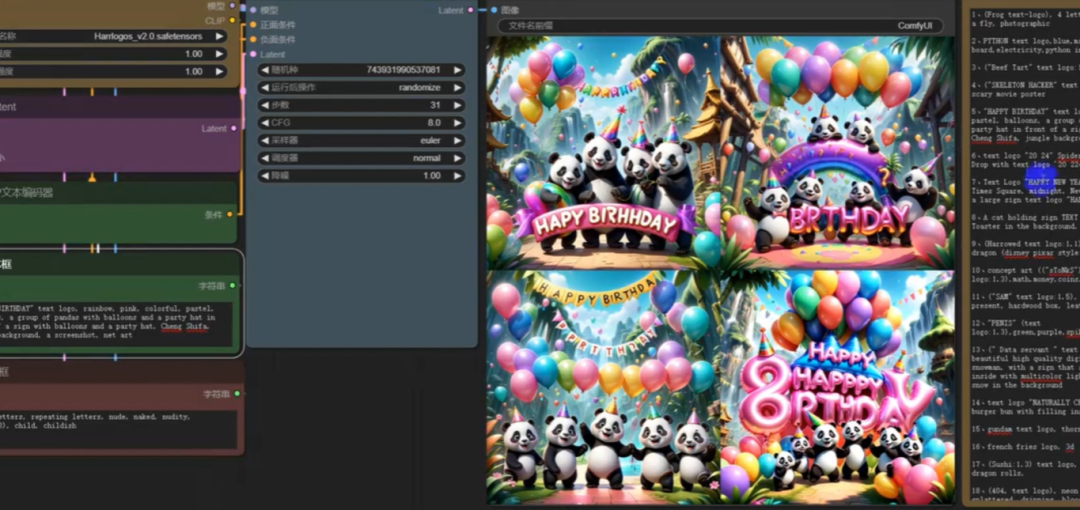Open the rainbow arch BRTHDAY image
Screen dimensions: 1080x510
point(838,152)
